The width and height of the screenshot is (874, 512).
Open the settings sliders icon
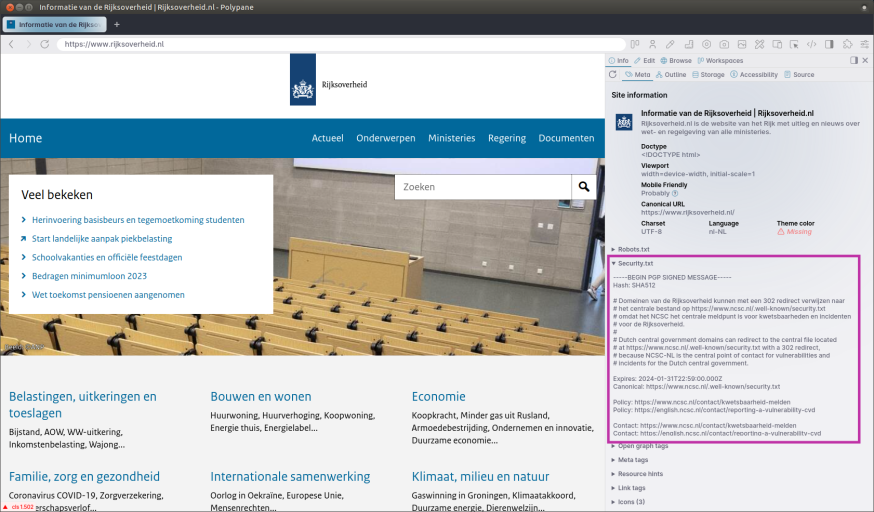click(x=865, y=44)
